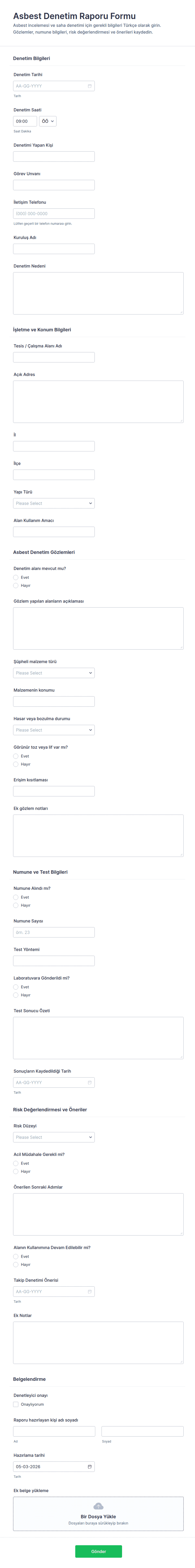Check the Onaylıyorum checkbox
This screenshot has height=1568, width=195.
coord(16,1404)
